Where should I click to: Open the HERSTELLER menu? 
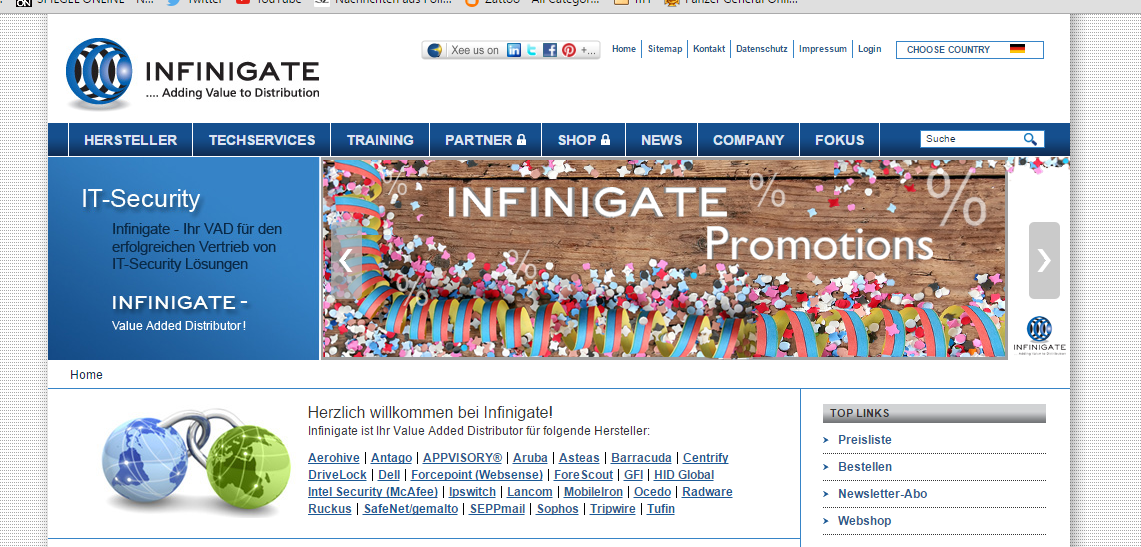130,140
